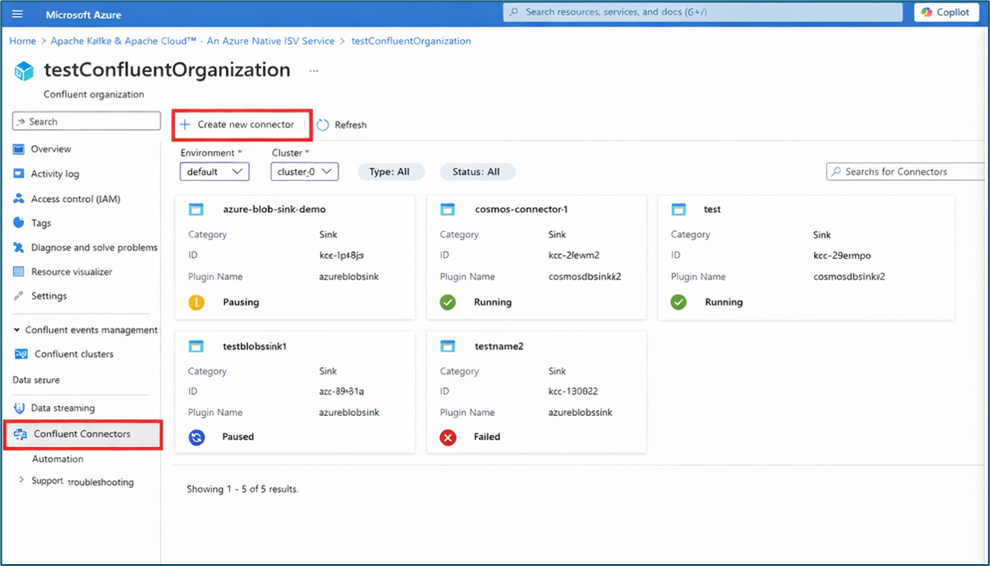Click the Resource visualizer icon
Viewport: 990px width, 566px height.
[19, 272]
